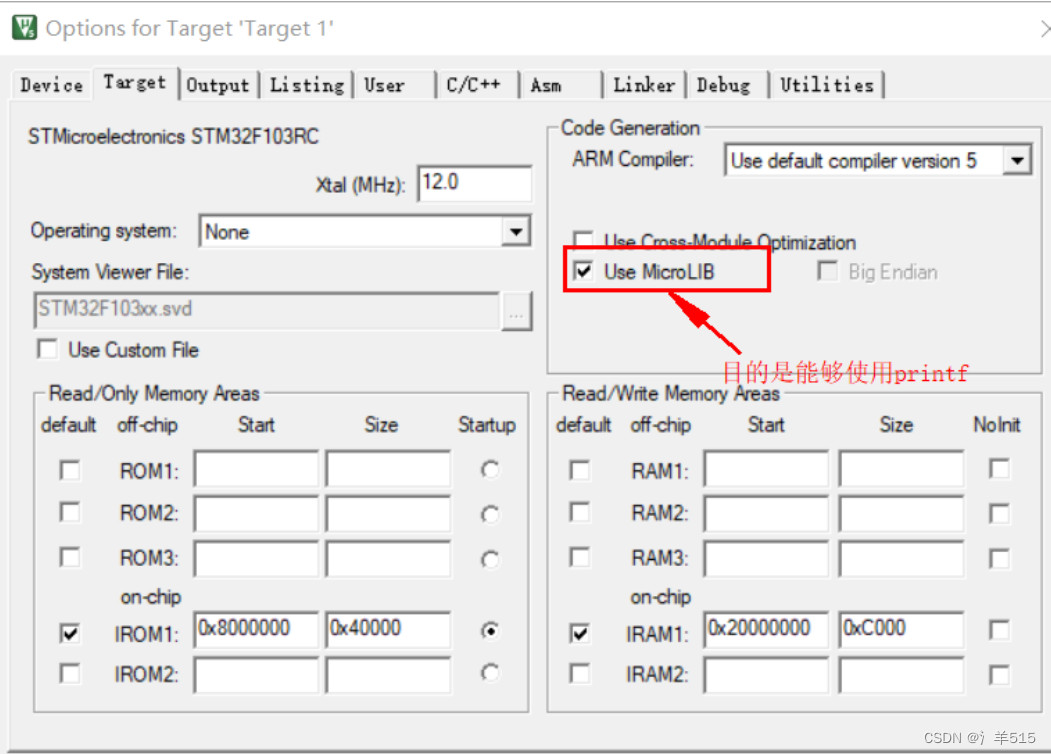Enable the Use Custom File checkbox
Image resolution: width=1051 pixels, height=754 pixels.
point(48,349)
